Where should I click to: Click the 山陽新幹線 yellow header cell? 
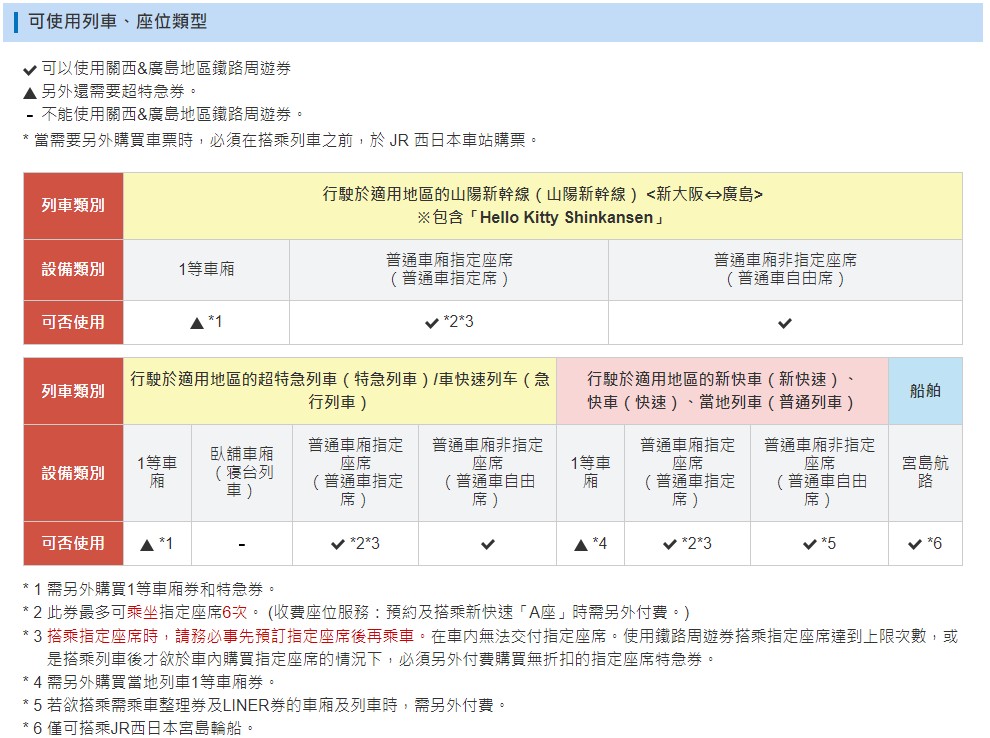click(x=542, y=205)
